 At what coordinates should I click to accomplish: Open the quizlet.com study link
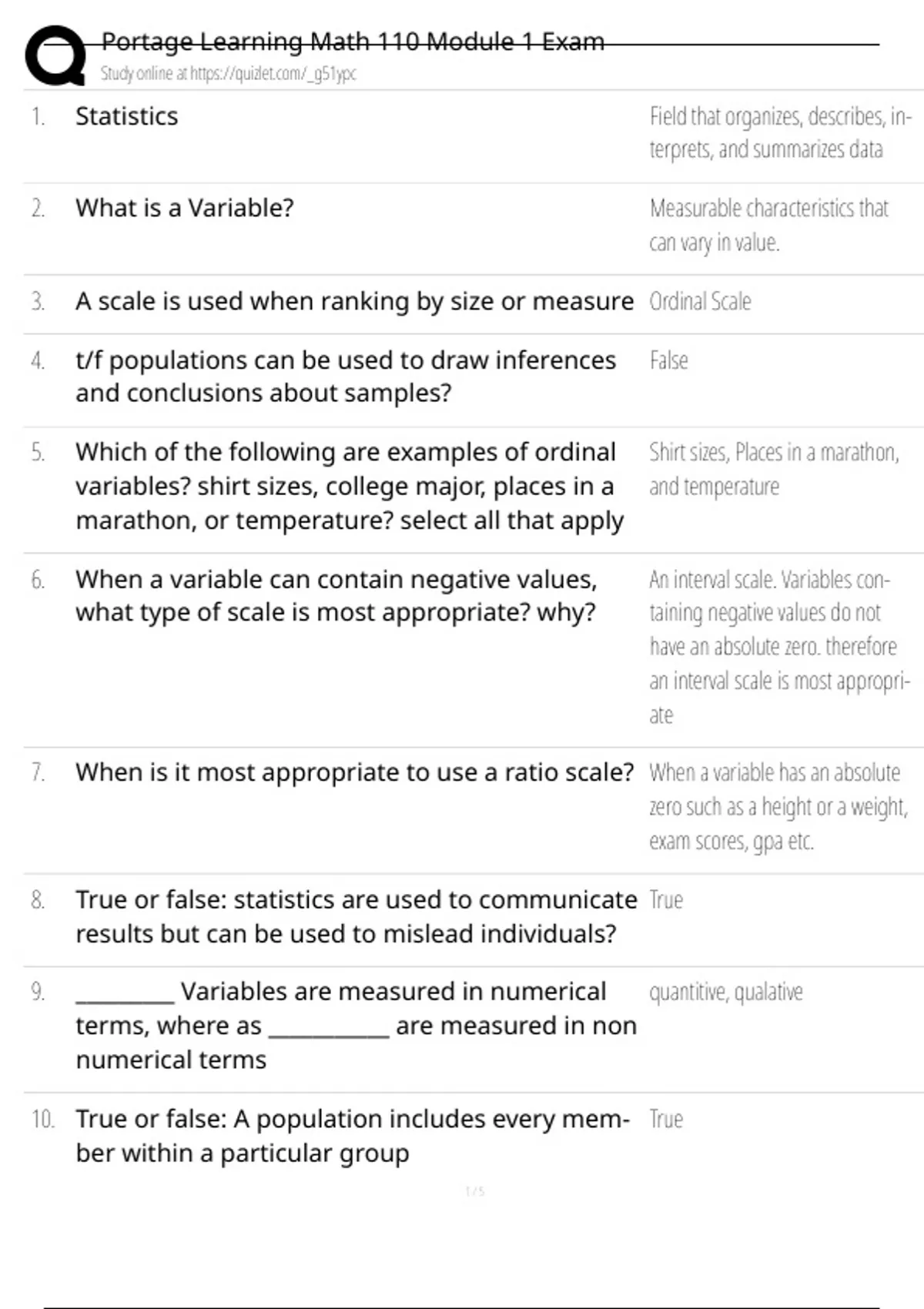pos(229,74)
